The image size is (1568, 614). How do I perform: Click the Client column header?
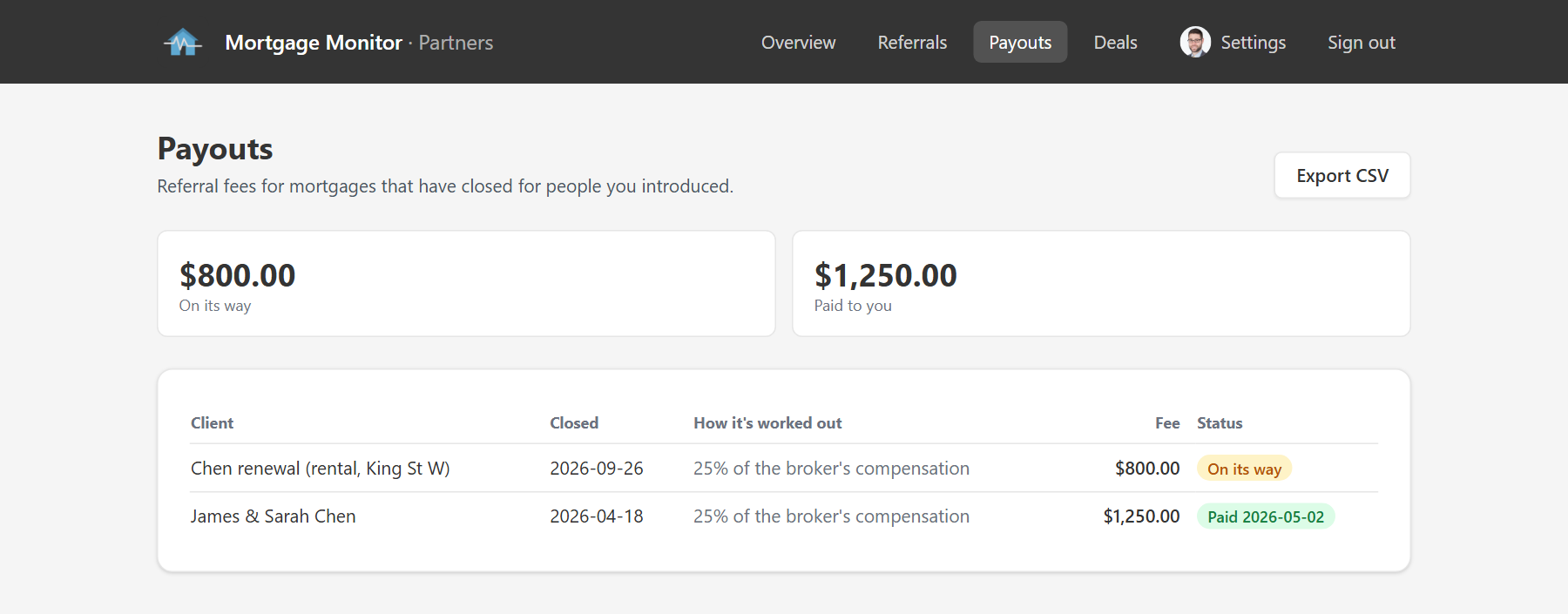point(212,422)
